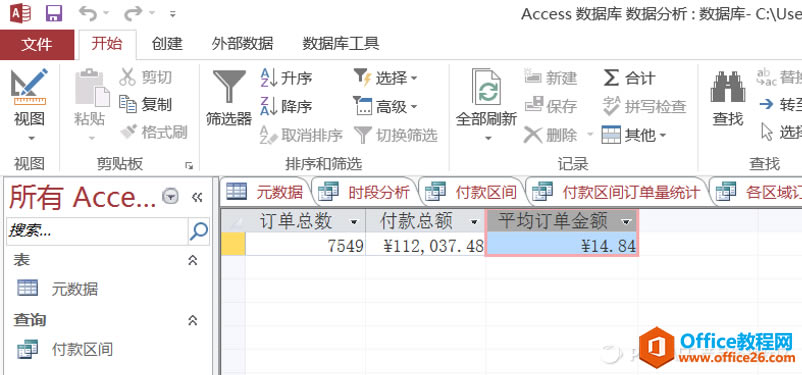Click cell ¥112,037.48
Image resolution: width=802 pixels, height=375 pixels.
coord(425,246)
